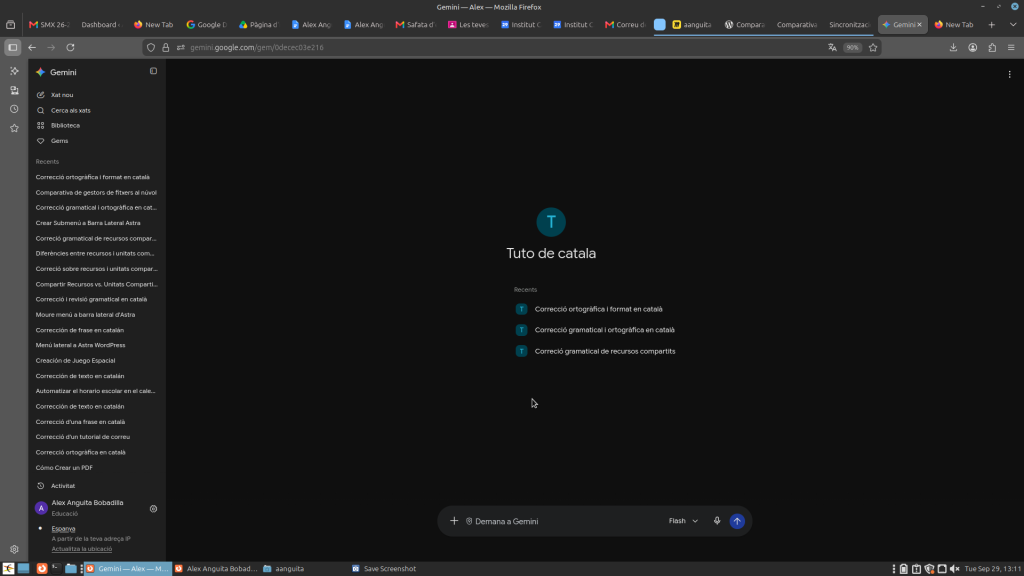Viewport: 1024px width, 576px height.
Task: Click the 90% zoom level indicator
Action: point(852,48)
